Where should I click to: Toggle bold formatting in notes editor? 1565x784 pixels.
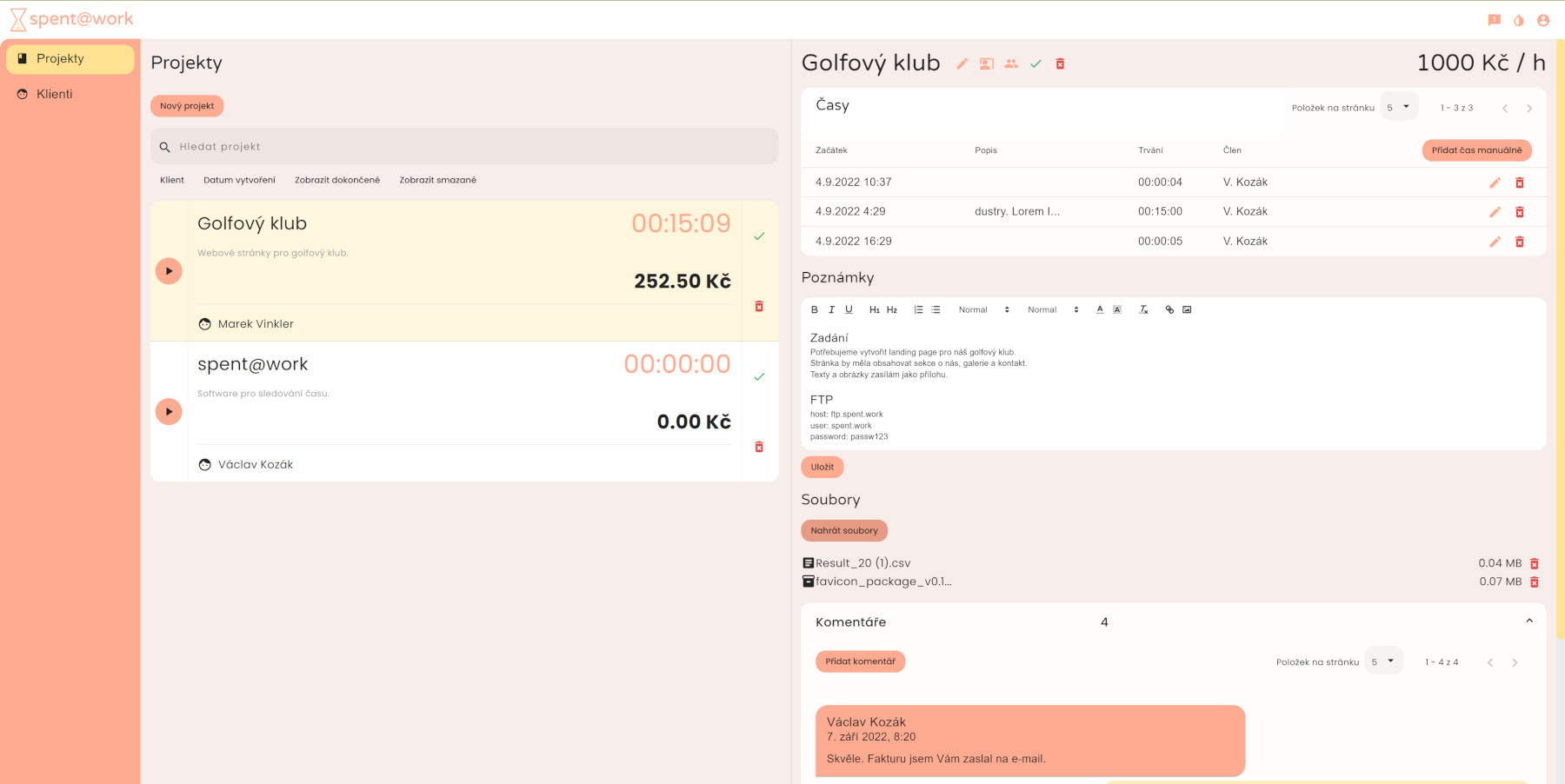[x=815, y=309]
